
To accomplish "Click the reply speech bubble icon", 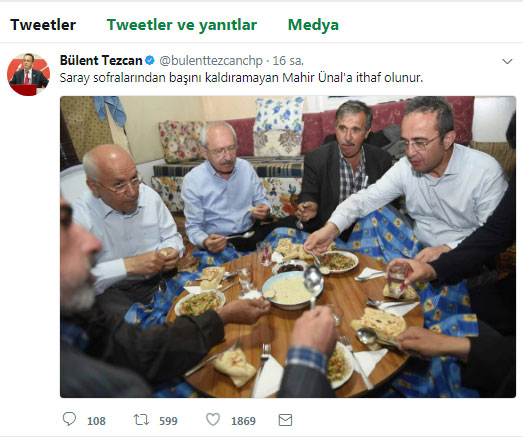I will [69, 419].
